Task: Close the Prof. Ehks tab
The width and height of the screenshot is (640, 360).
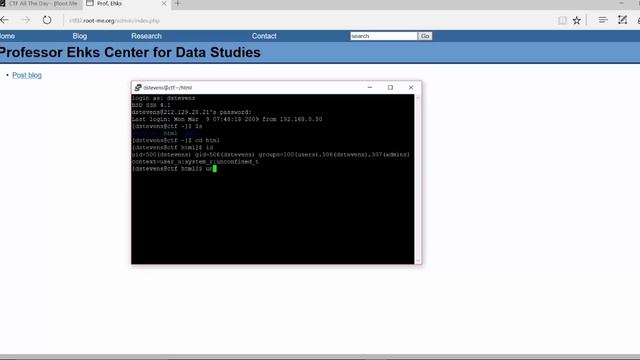Action: [164, 3]
